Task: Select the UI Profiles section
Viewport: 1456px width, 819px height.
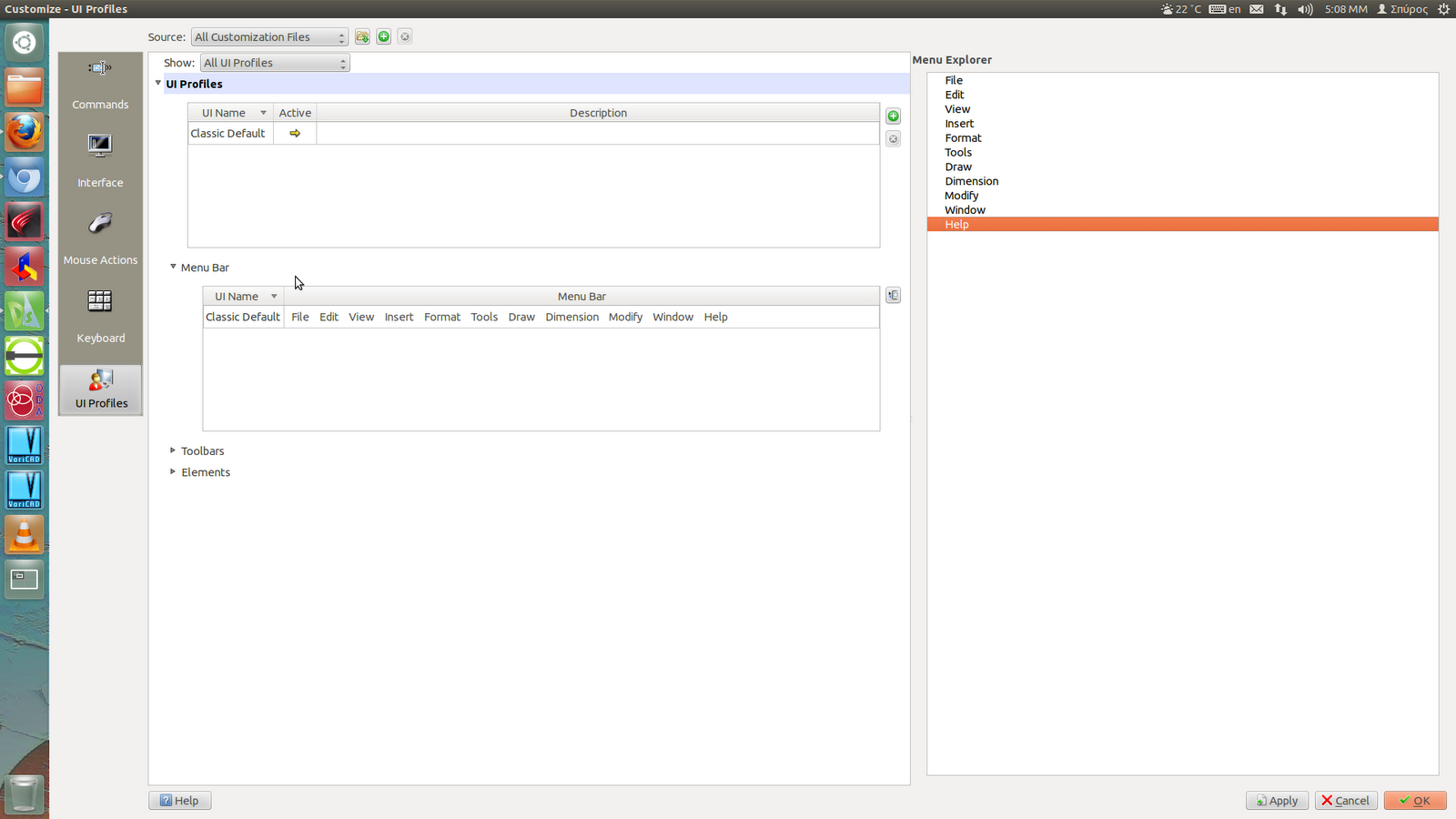Action: pyautogui.click(x=101, y=389)
